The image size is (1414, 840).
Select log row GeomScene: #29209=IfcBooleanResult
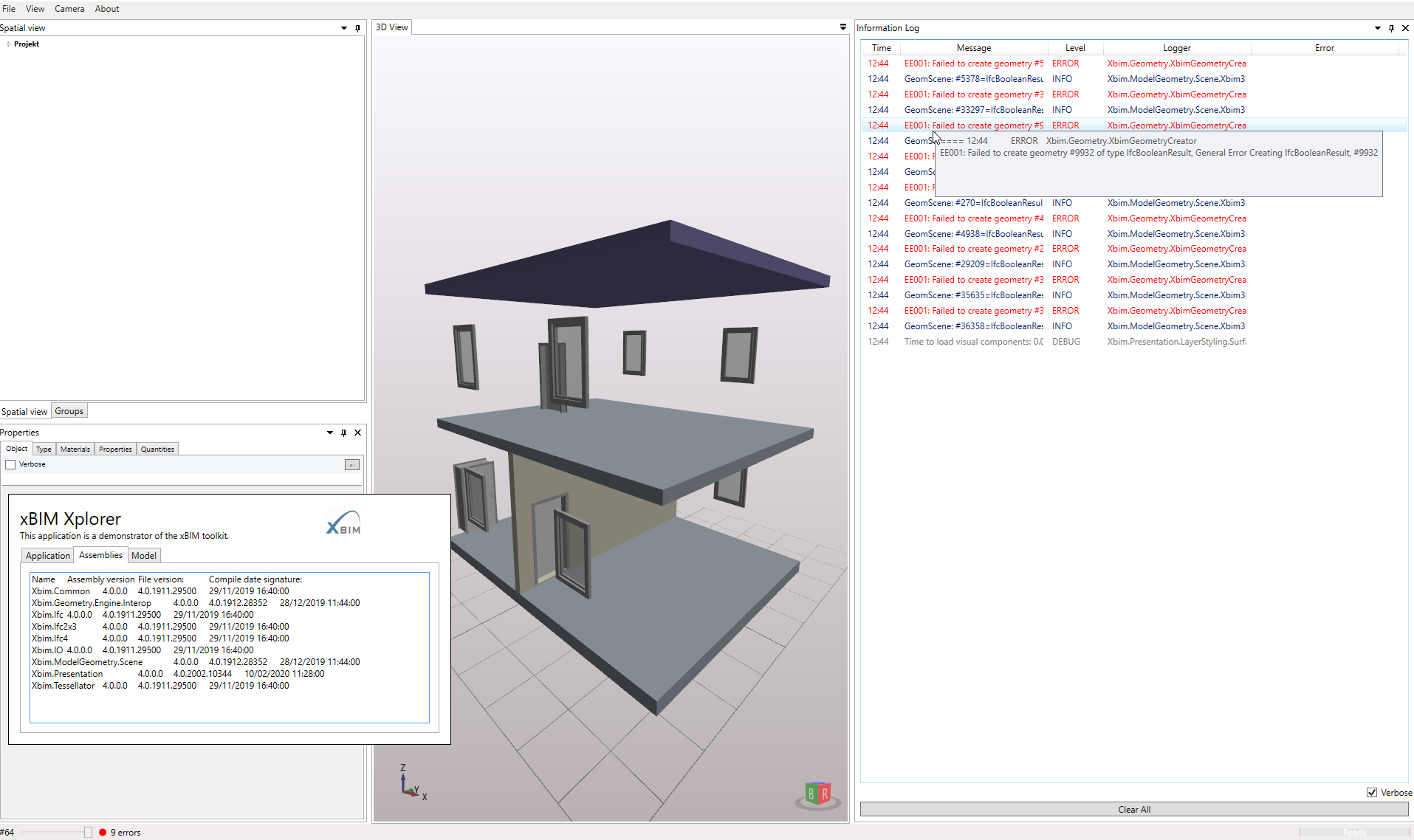coord(1134,264)
